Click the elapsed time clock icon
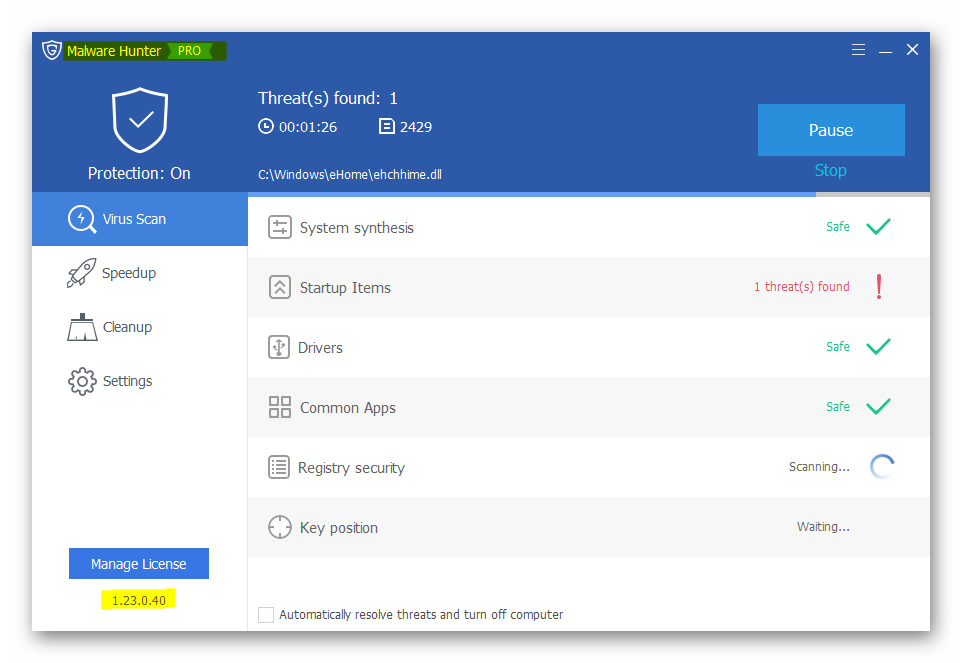 (266, 126)
